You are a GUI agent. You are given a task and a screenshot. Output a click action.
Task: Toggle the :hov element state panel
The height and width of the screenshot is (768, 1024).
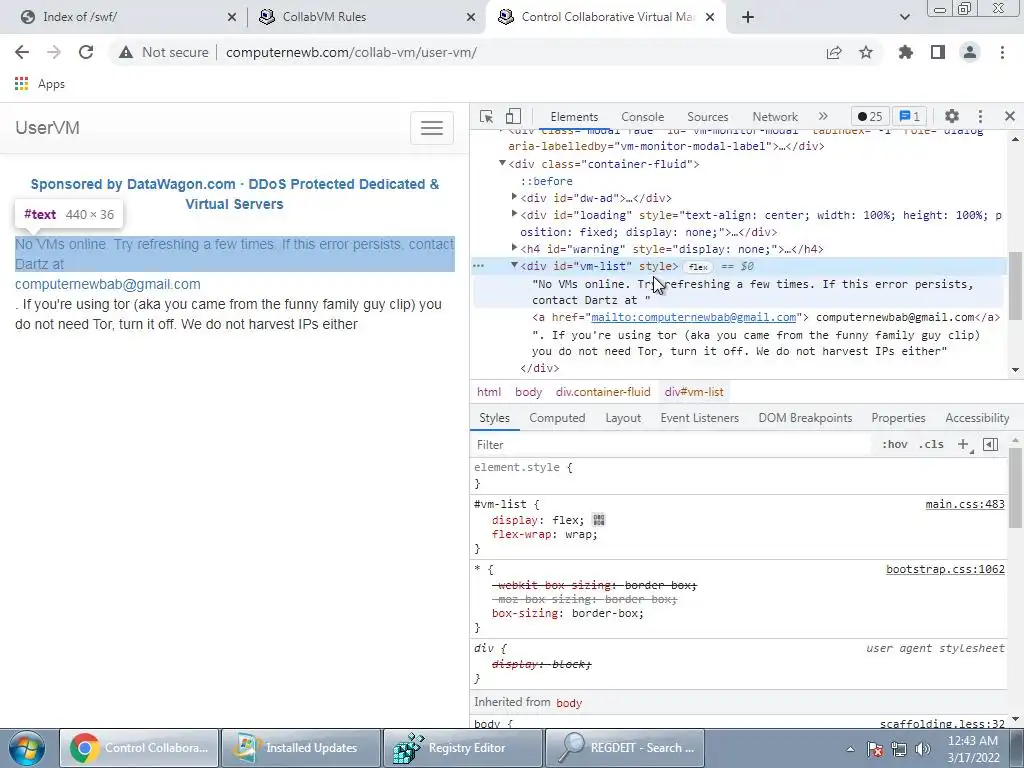(895, 444)
